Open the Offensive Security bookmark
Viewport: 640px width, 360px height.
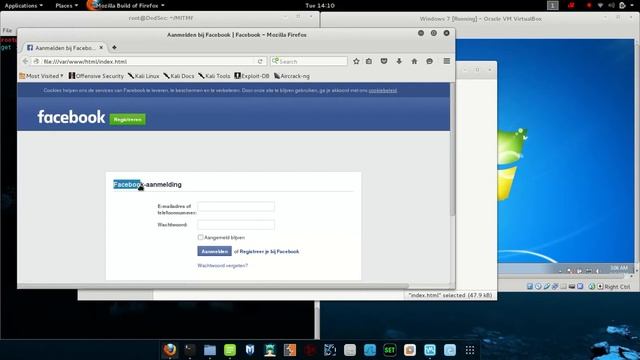click(96, 76)
